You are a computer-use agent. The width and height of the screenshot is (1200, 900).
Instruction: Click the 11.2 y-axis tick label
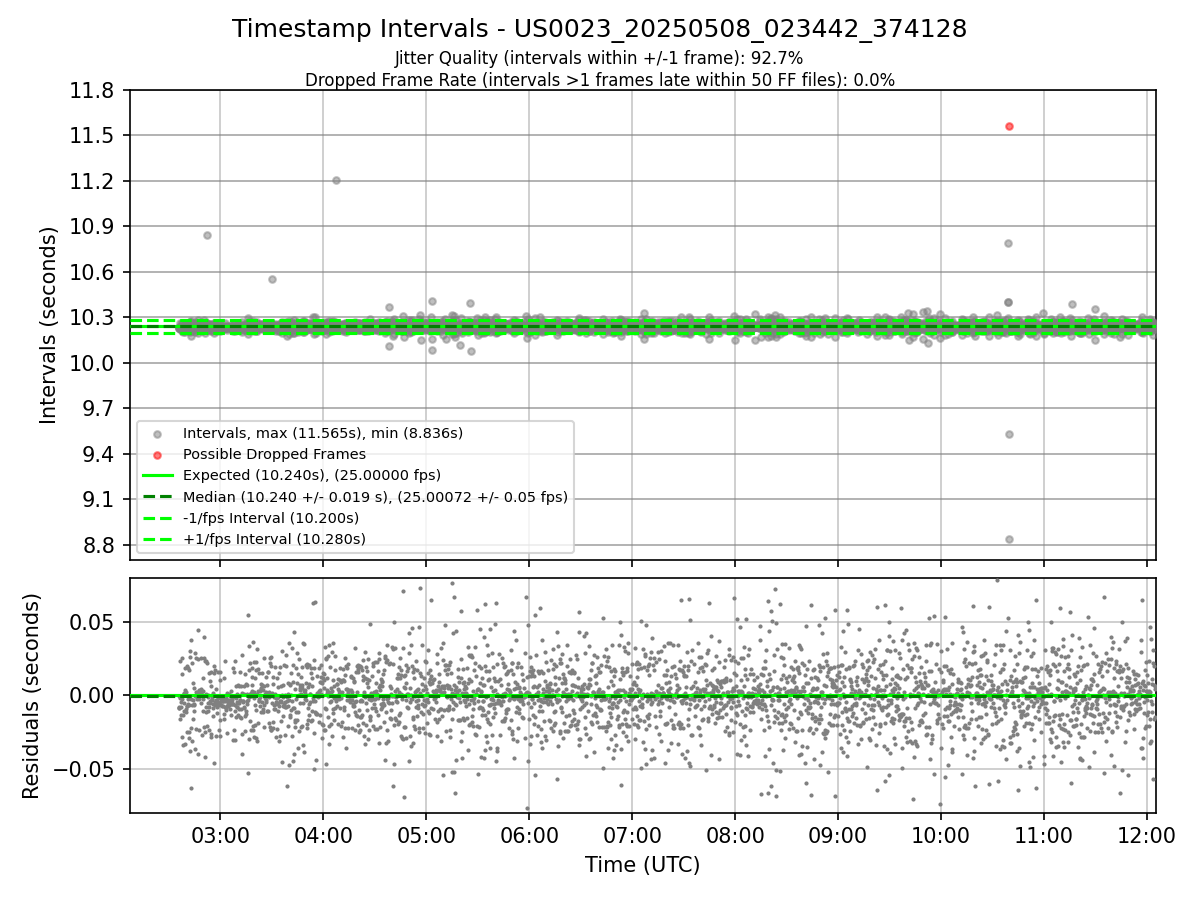(90, 182)
